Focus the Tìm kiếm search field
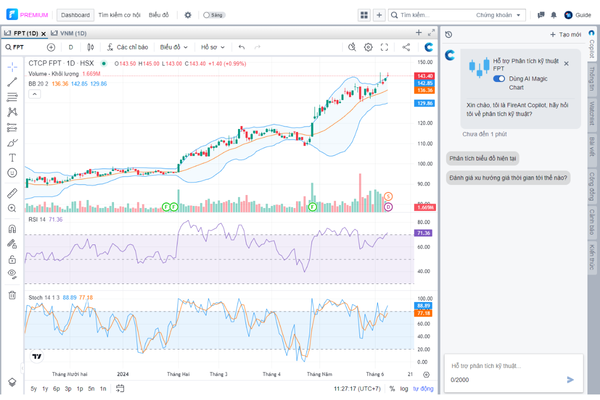The image size is (600, 400). [x=430, y=15]
